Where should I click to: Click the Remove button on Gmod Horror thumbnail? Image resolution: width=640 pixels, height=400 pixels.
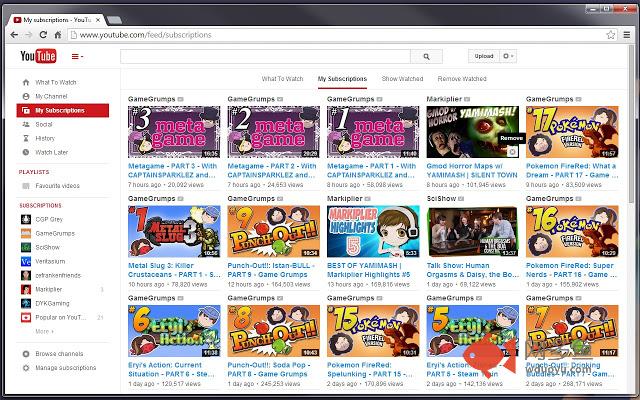pyautogui.click(x=511, y=138)
